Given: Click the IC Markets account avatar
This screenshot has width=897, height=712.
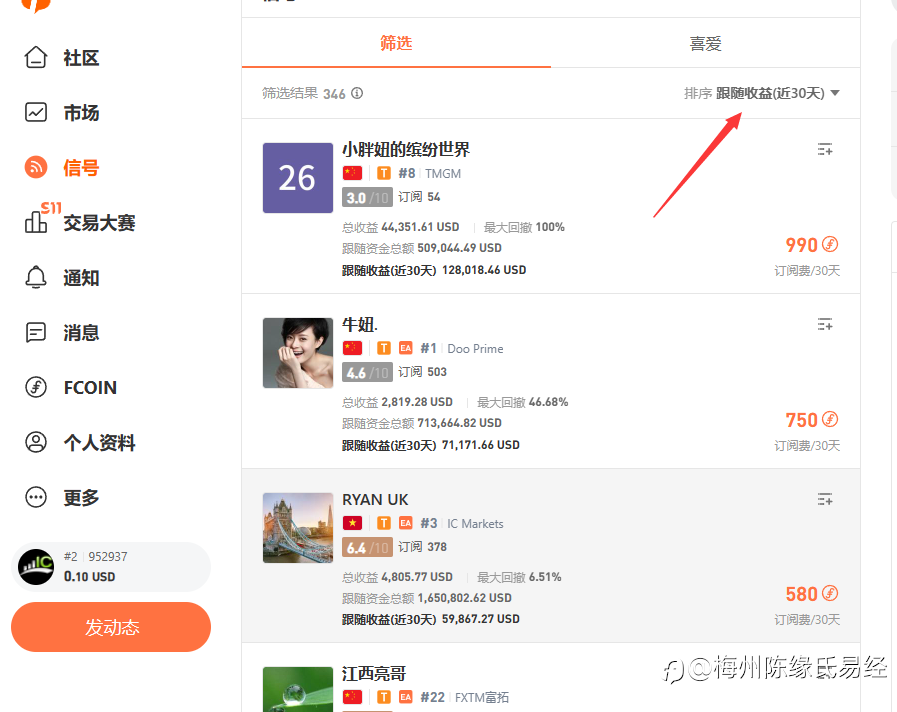Looking at the screenshot, I should (x=36, y=567).
